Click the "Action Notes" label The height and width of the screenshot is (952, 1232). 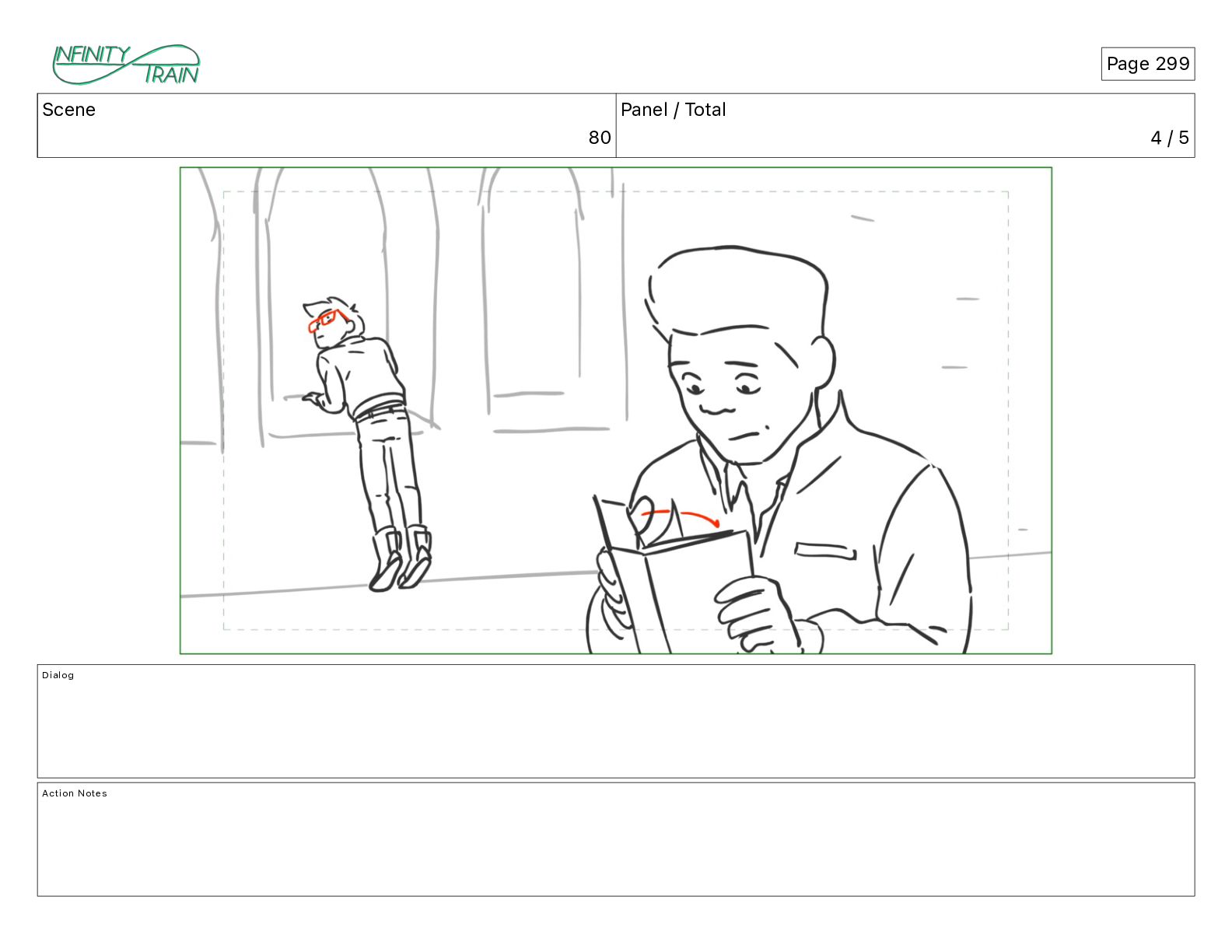coord(75,793)
